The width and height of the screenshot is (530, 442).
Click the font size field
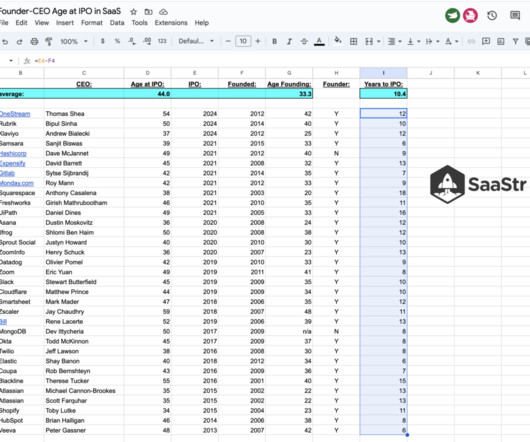coord(243,41)
